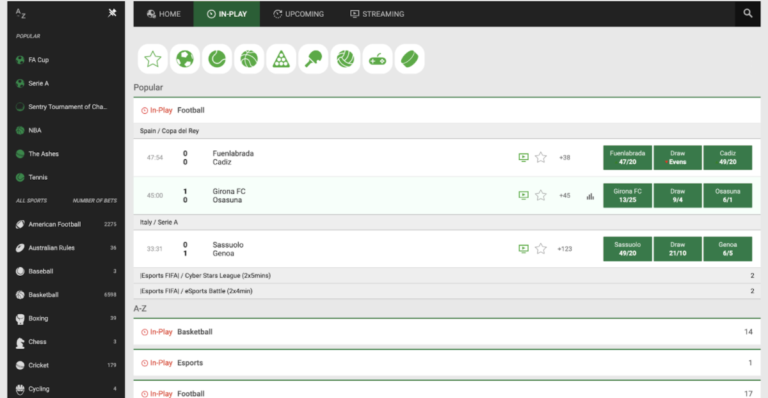The width and height of the screenshot is (768, 398).
Task: Bet on Genoa at 6/5
Action: [728, 249]
